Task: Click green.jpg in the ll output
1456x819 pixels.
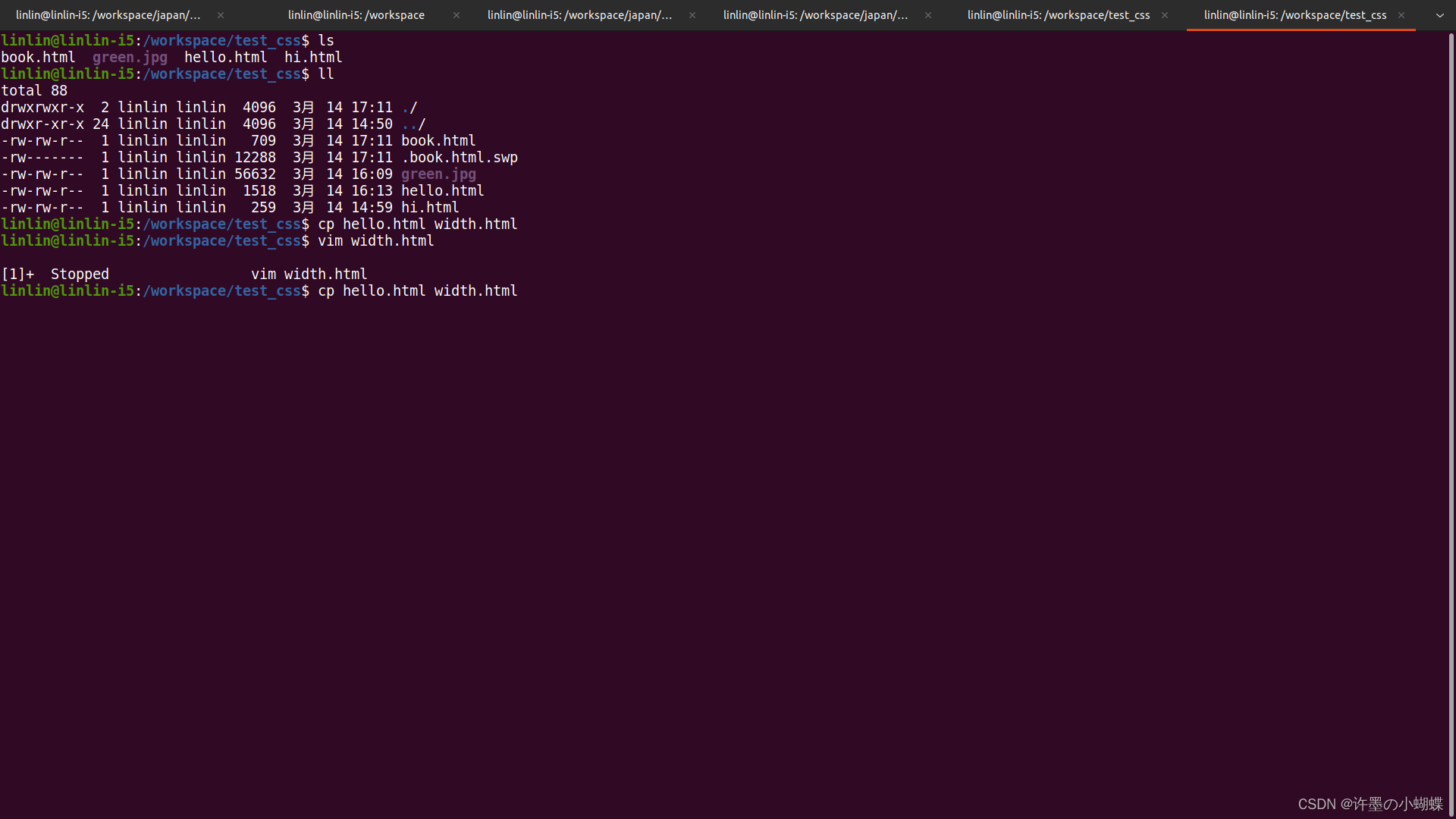Action: pyautogui.click(x=438, y=174)
